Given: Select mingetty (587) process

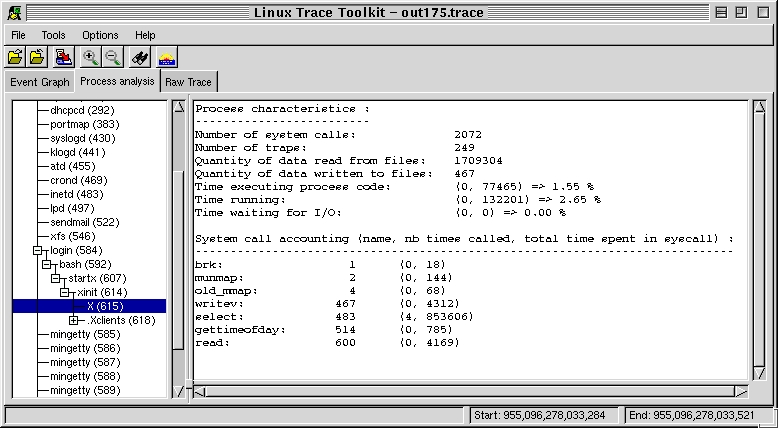Looking at the screenshot, I should pos(85,362).
